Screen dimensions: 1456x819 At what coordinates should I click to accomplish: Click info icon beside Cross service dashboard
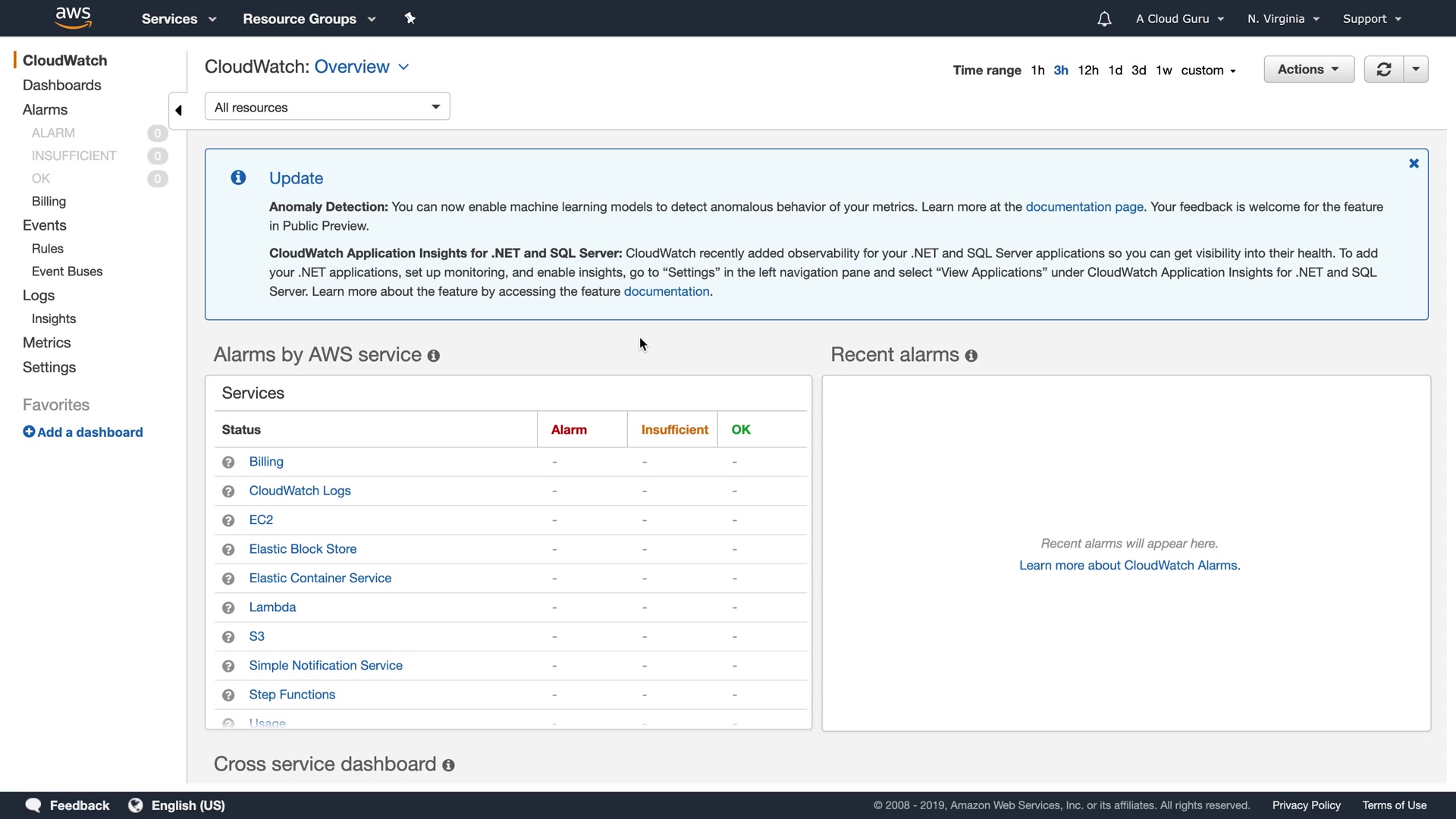tap(449, 765)
